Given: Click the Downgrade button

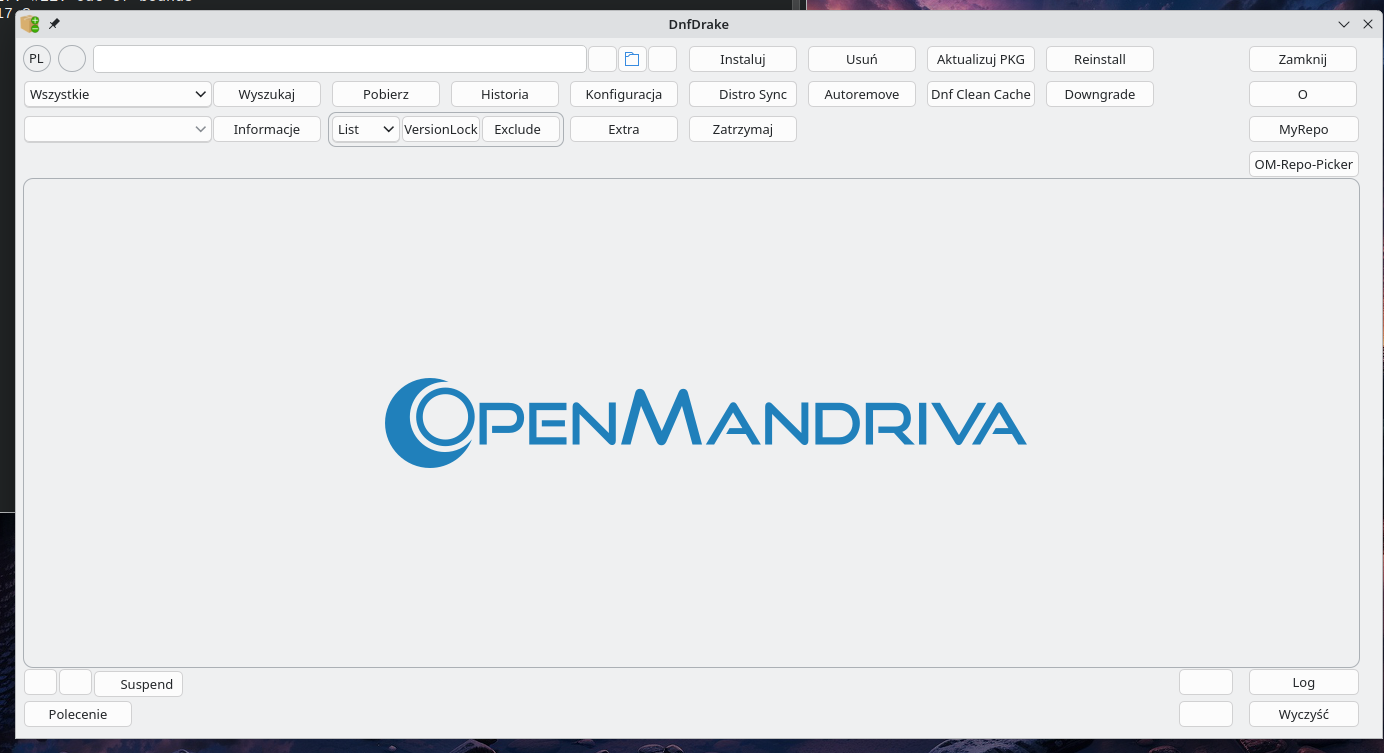Looking at the screenshot, I should [x=1100, y=94].
